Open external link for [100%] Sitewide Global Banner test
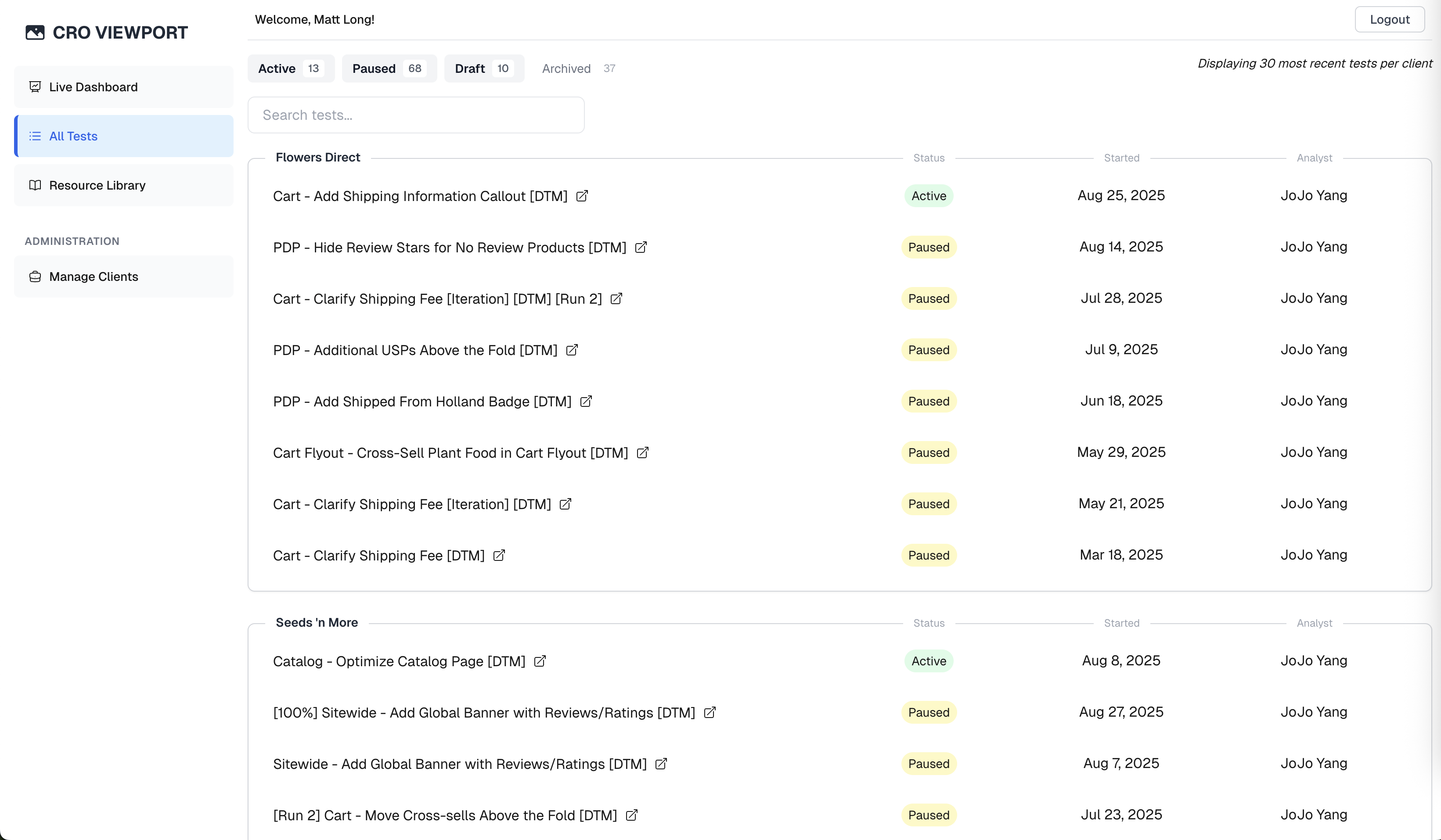This screenshot has height=840, width=1441. (x=709, y=713)
